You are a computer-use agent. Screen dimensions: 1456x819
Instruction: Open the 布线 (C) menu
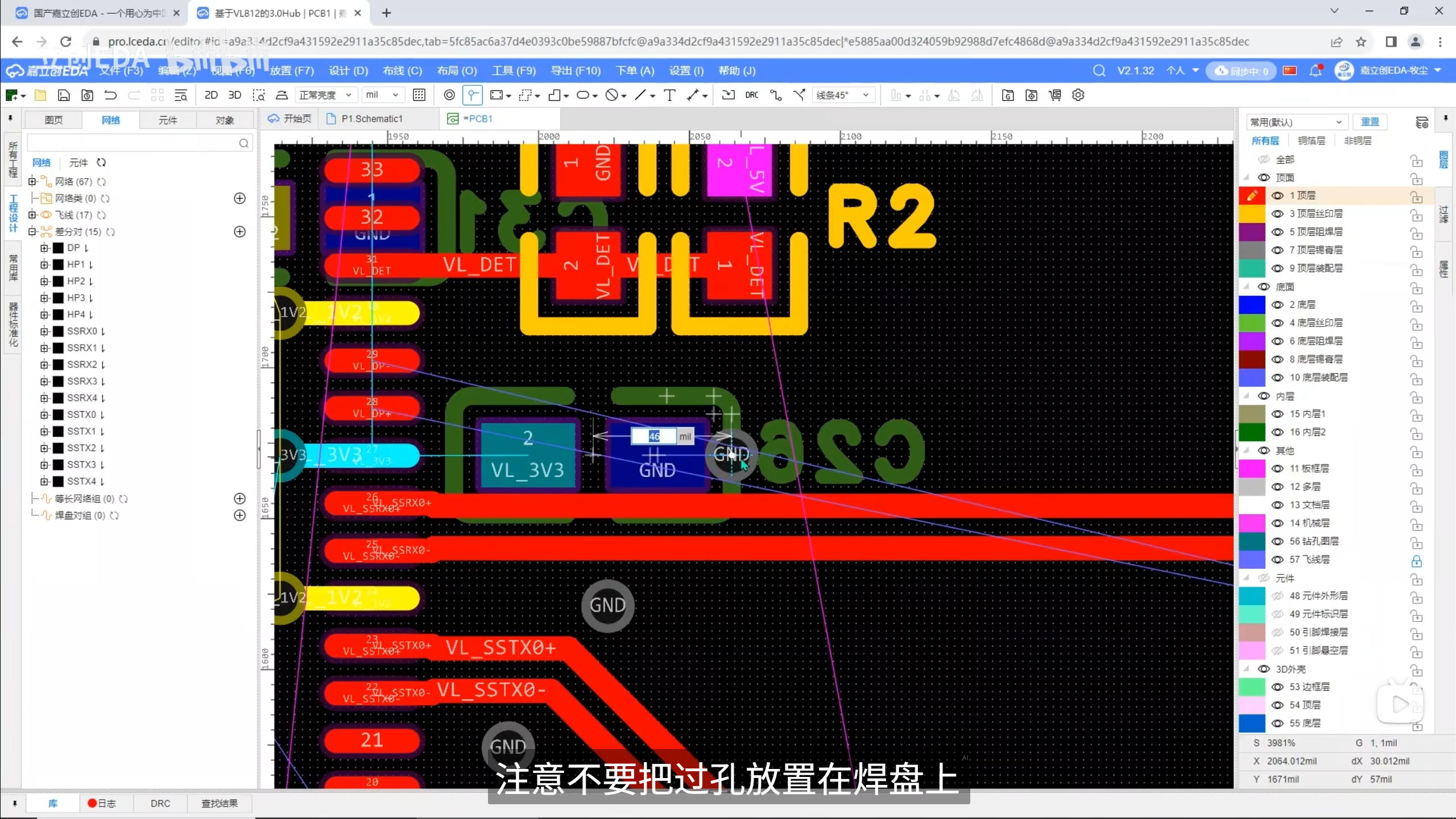click(402, 71)
